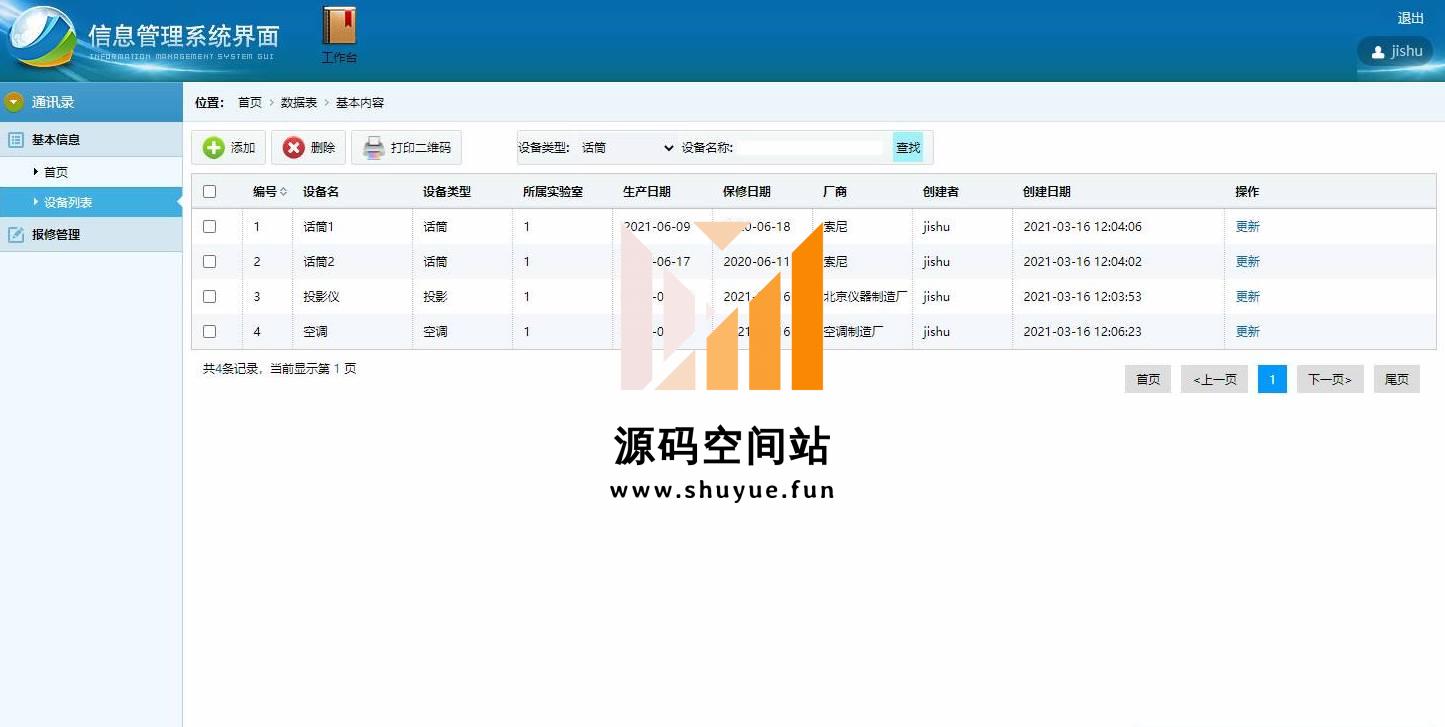Click the 下一页> next page button

pyautogui.click(x=1330, y=379)
